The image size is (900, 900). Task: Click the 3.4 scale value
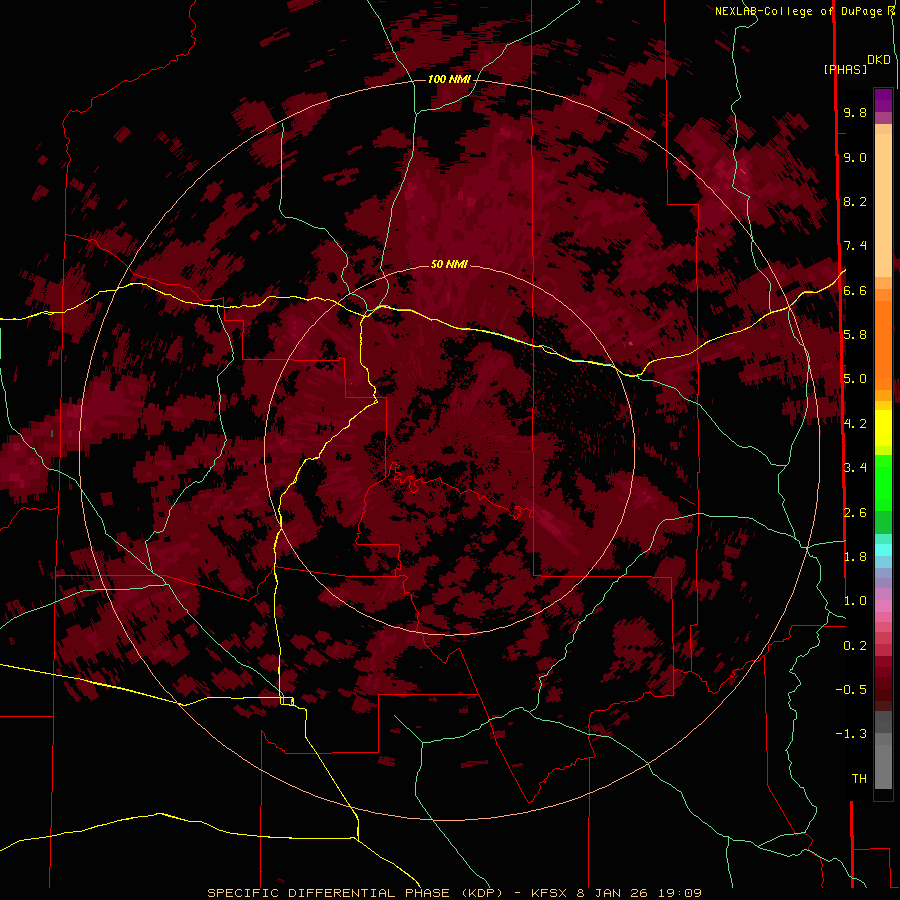point(855,468)
